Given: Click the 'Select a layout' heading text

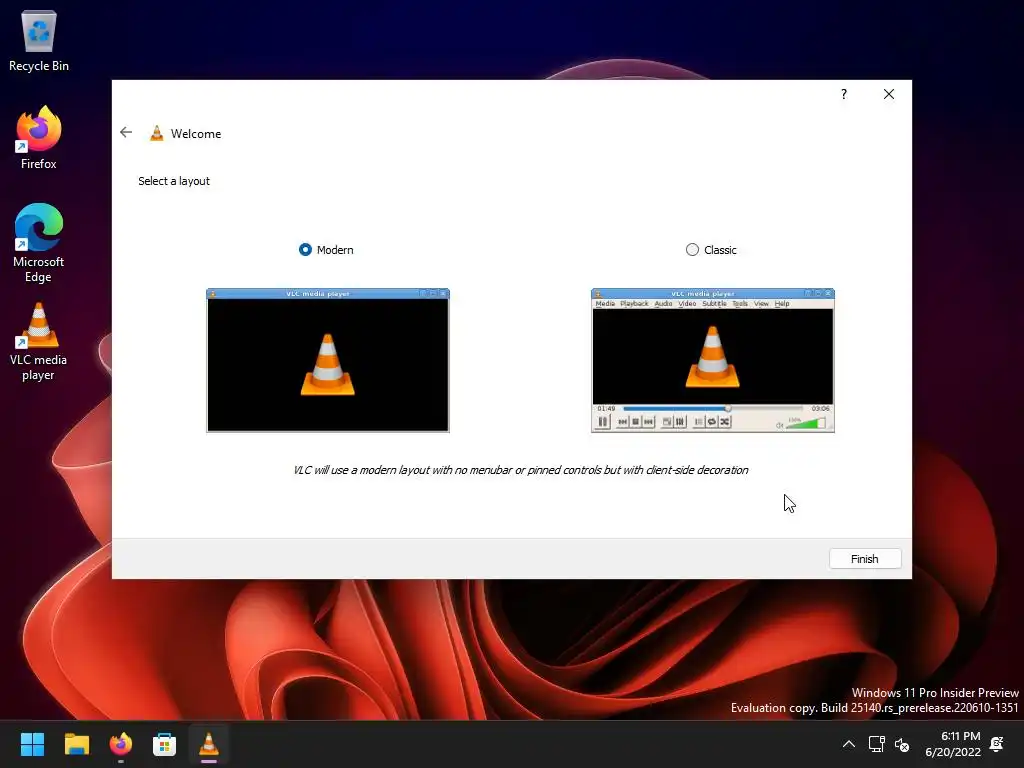Looking at the screenshot, I should [x=174, y=182].
